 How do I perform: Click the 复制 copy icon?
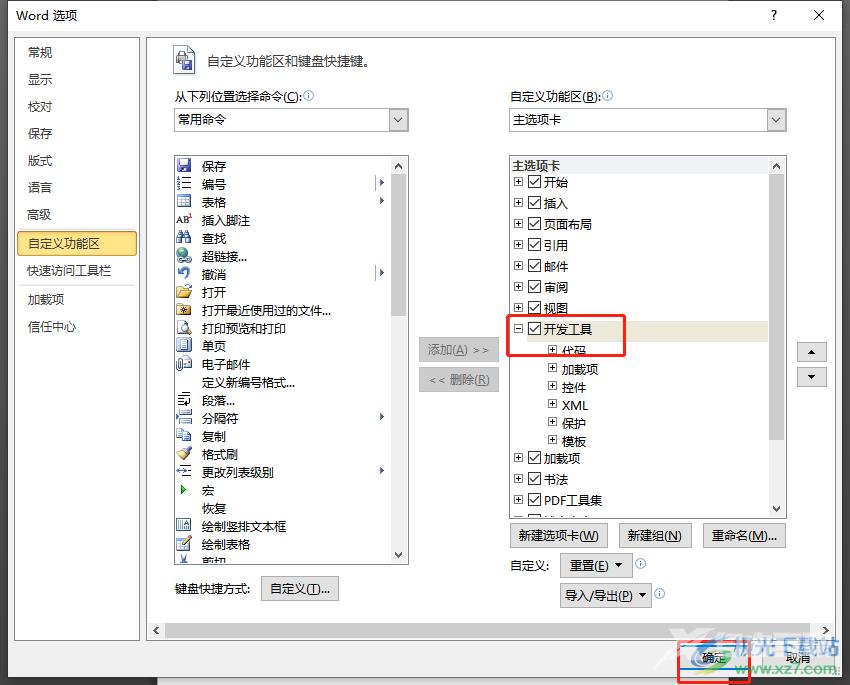(184, 435)
